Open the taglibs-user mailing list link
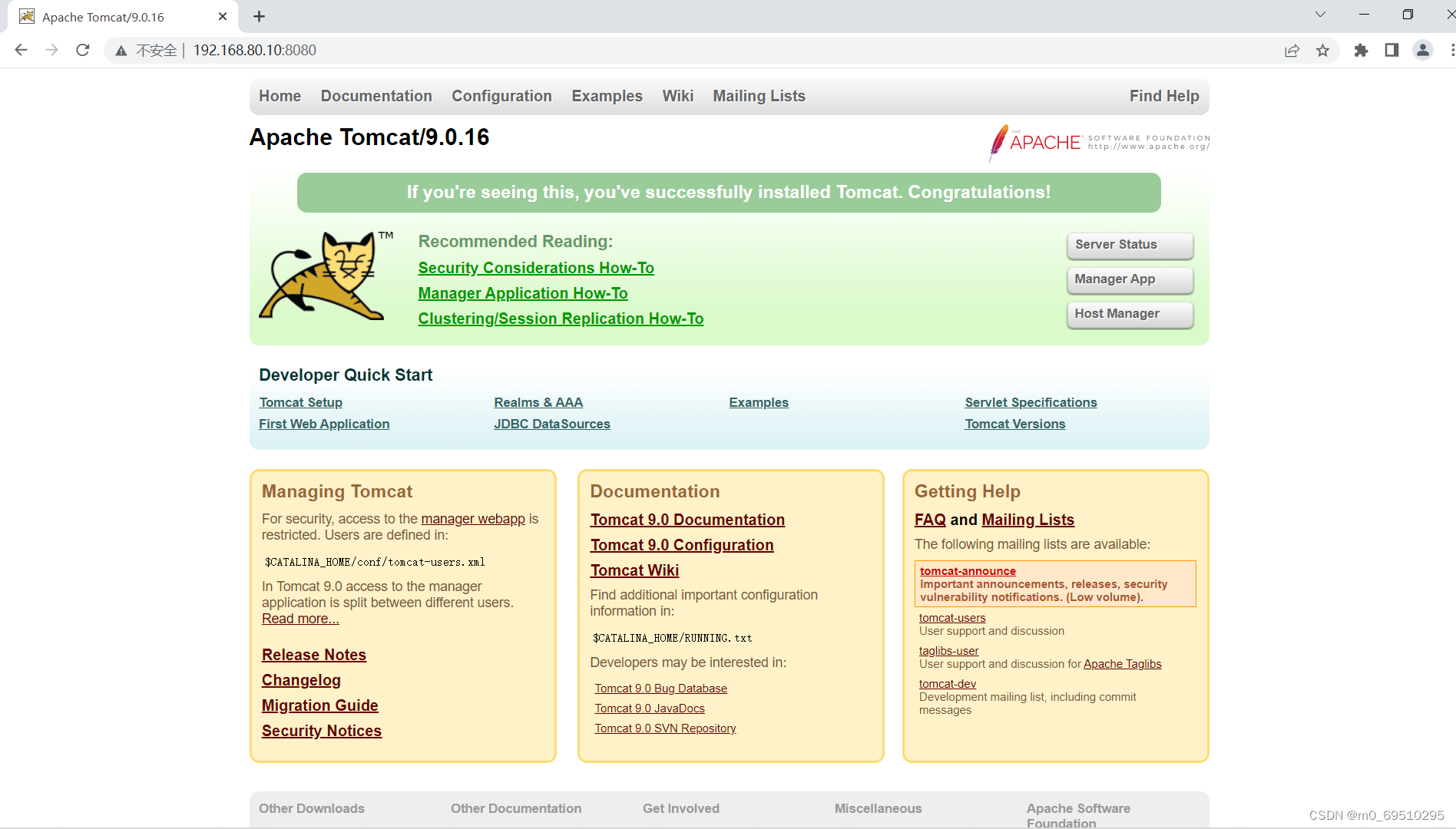 pos(948,651)
